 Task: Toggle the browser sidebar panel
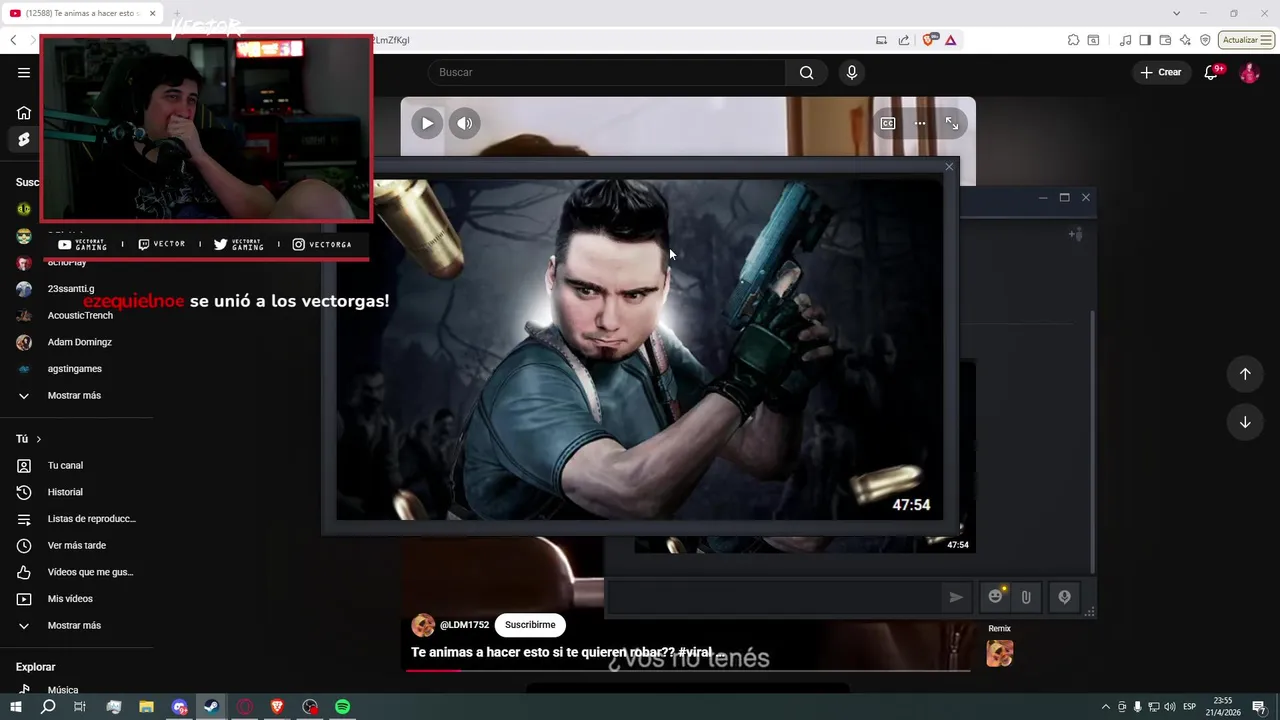pos(1145,40)
